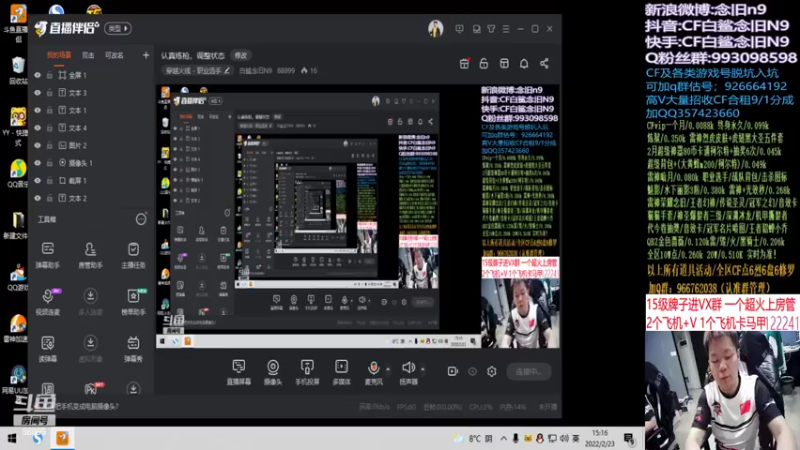The image size is (800, 450).
Task: Open the 主播任务 tool
Action: [x=133, y=255]
